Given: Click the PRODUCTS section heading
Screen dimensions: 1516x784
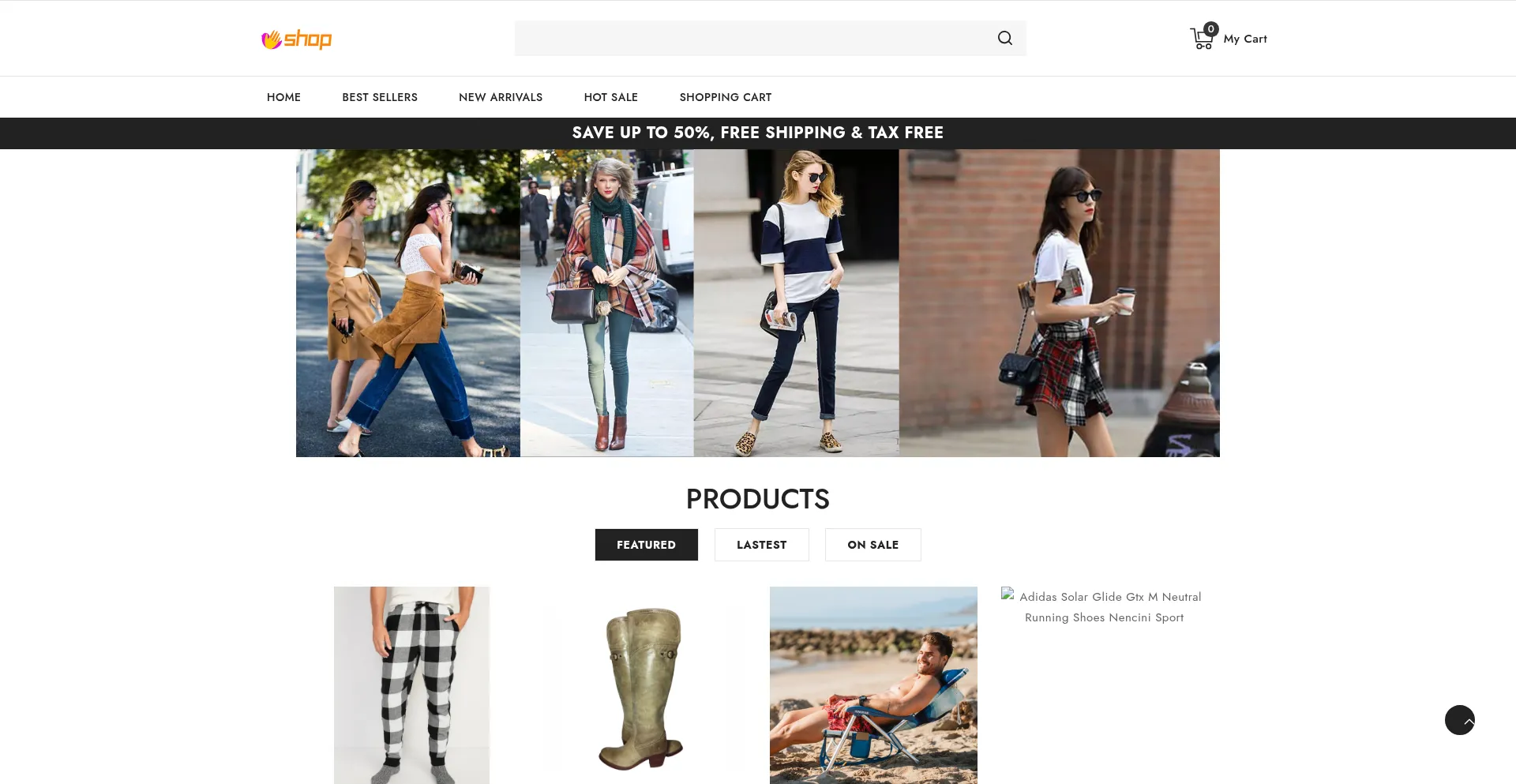Looking at the screenshot, I should tap(757, 499).
